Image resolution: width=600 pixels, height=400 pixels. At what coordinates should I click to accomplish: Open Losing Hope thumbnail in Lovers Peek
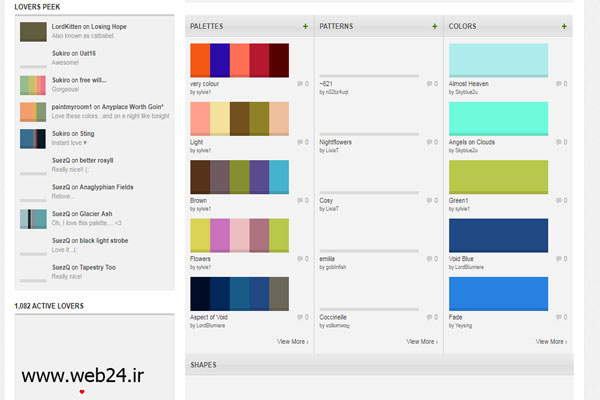click(x=33, y=32)
